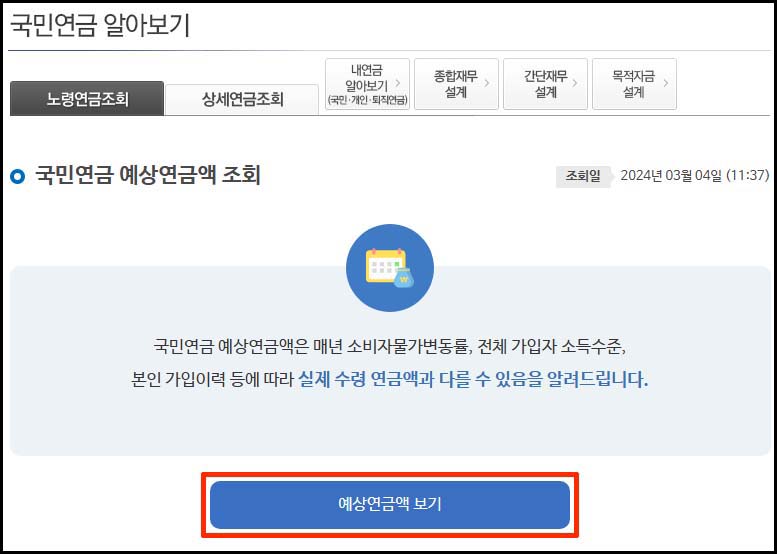Screen dimensions: 777x554
Task: Switch to the 노령연금조회 tab
Action: pyautogui.click(x=87, y=99)
